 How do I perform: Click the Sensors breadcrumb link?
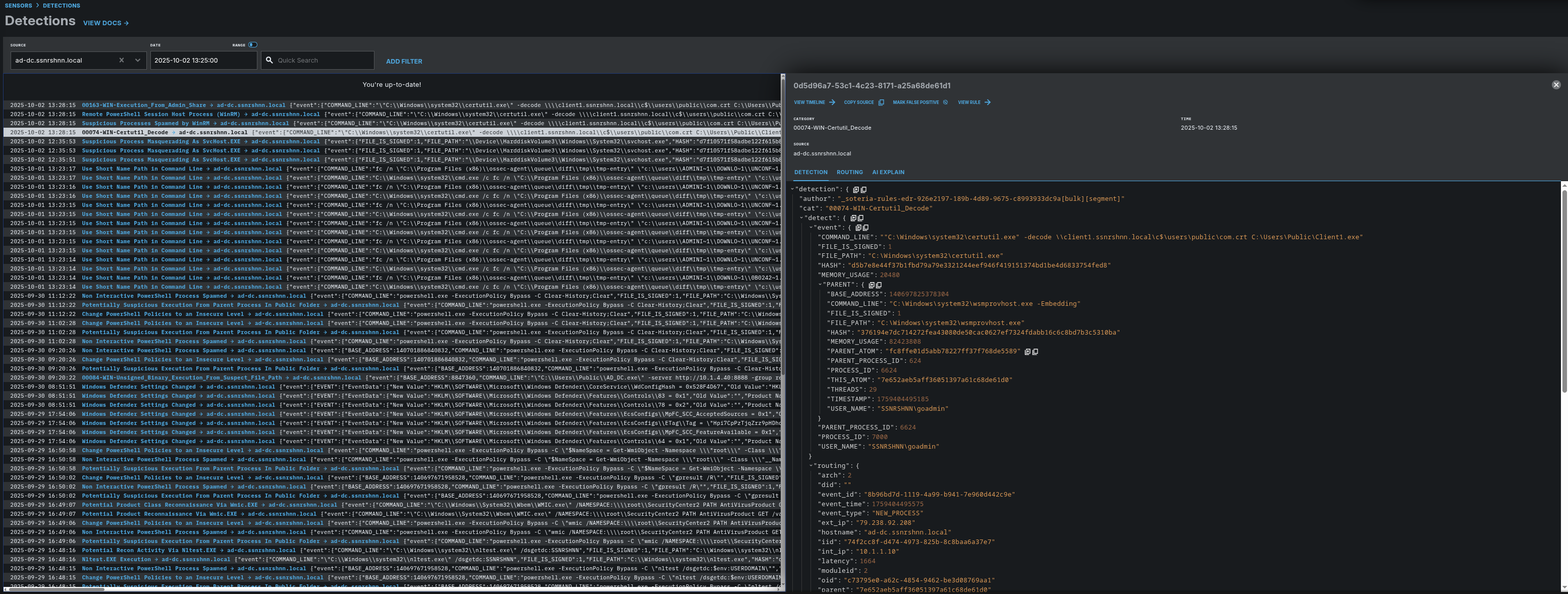click(18, 6)
